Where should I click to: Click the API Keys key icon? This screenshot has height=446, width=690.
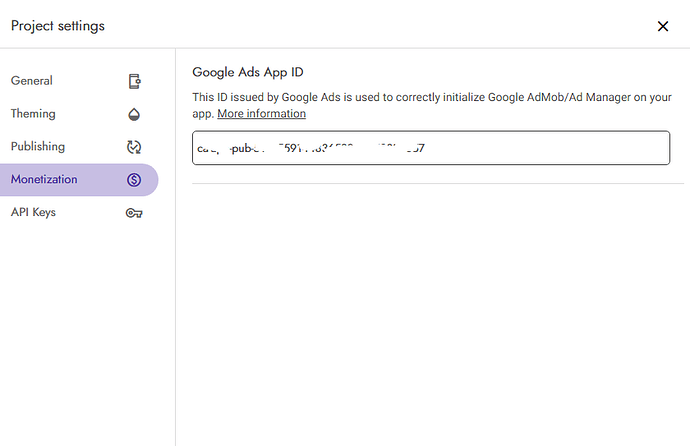(134, 213)
